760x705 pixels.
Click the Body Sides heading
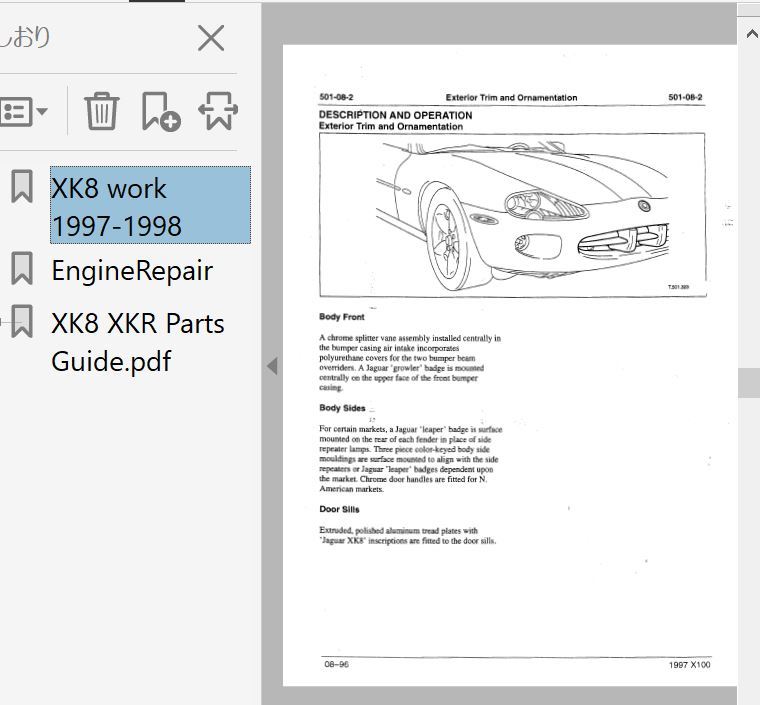point(342,408)
